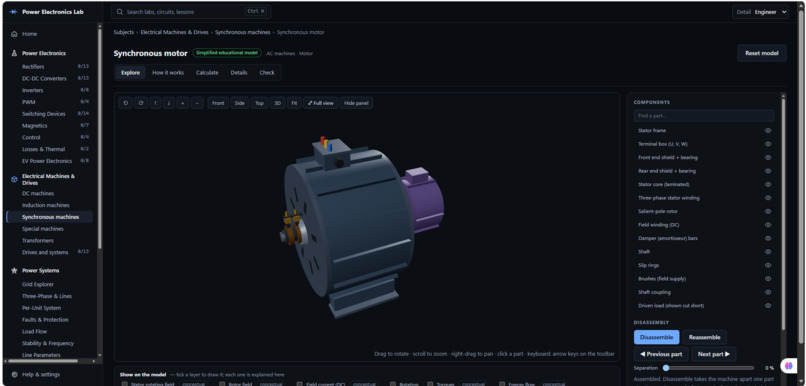Click the Disassemble button

click(656, 337)
